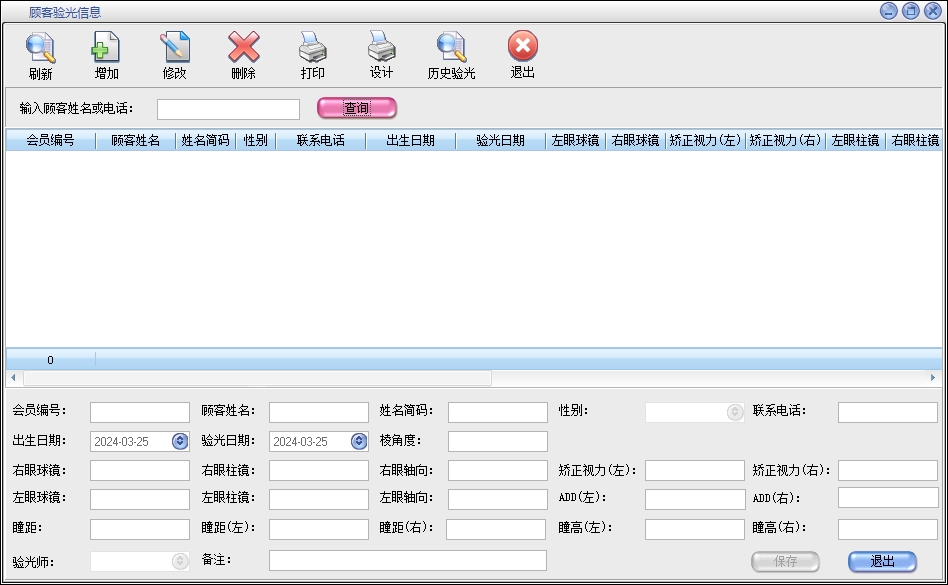Viewport: 948px width, 585px height.
Task: Click the 验光日期 column header
Action: pyautogui.click(x=500, y=141)
